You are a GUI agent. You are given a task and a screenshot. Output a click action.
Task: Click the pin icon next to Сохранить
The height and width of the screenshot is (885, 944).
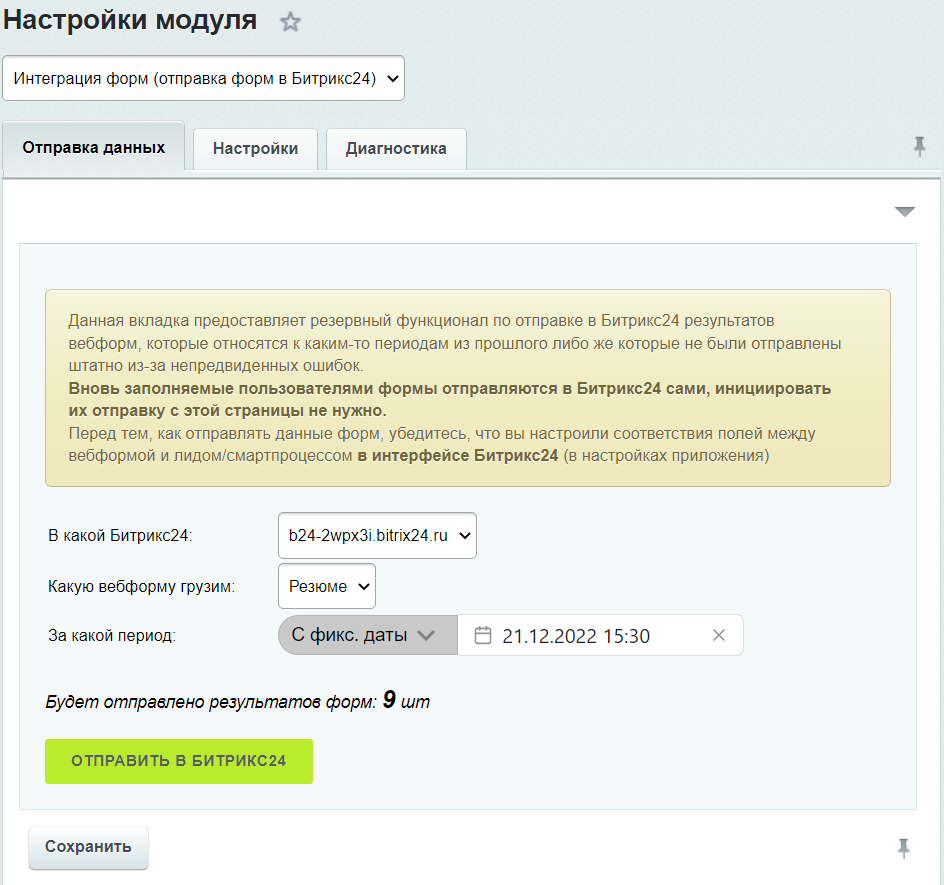tap(903, 848)
